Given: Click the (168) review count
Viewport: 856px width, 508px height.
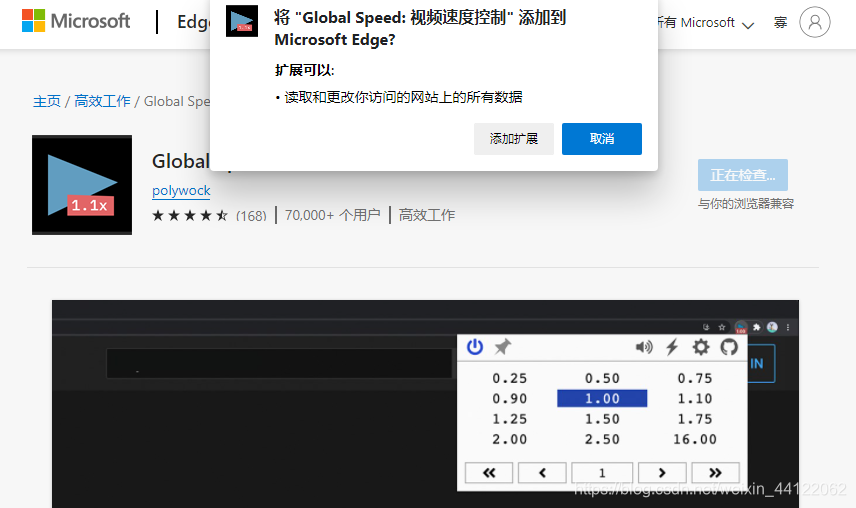Looking at the screenshot, I should [x=251, y=216].
